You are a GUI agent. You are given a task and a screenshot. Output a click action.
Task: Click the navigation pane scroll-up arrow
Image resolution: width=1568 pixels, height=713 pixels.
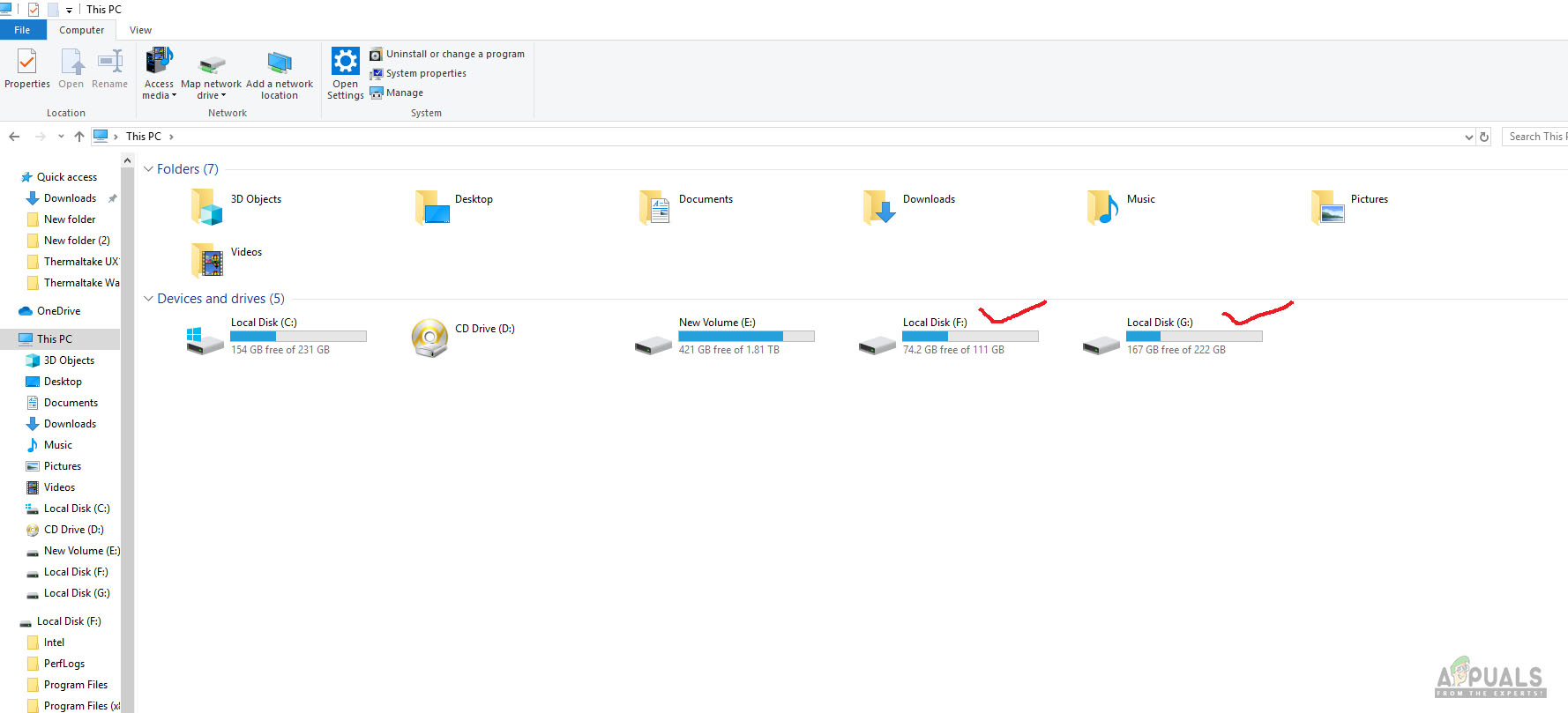click(128, 160)
